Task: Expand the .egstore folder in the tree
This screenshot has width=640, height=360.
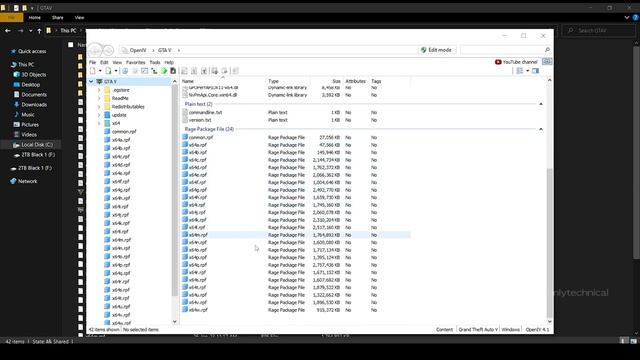Action: click(x=99, y=90)
